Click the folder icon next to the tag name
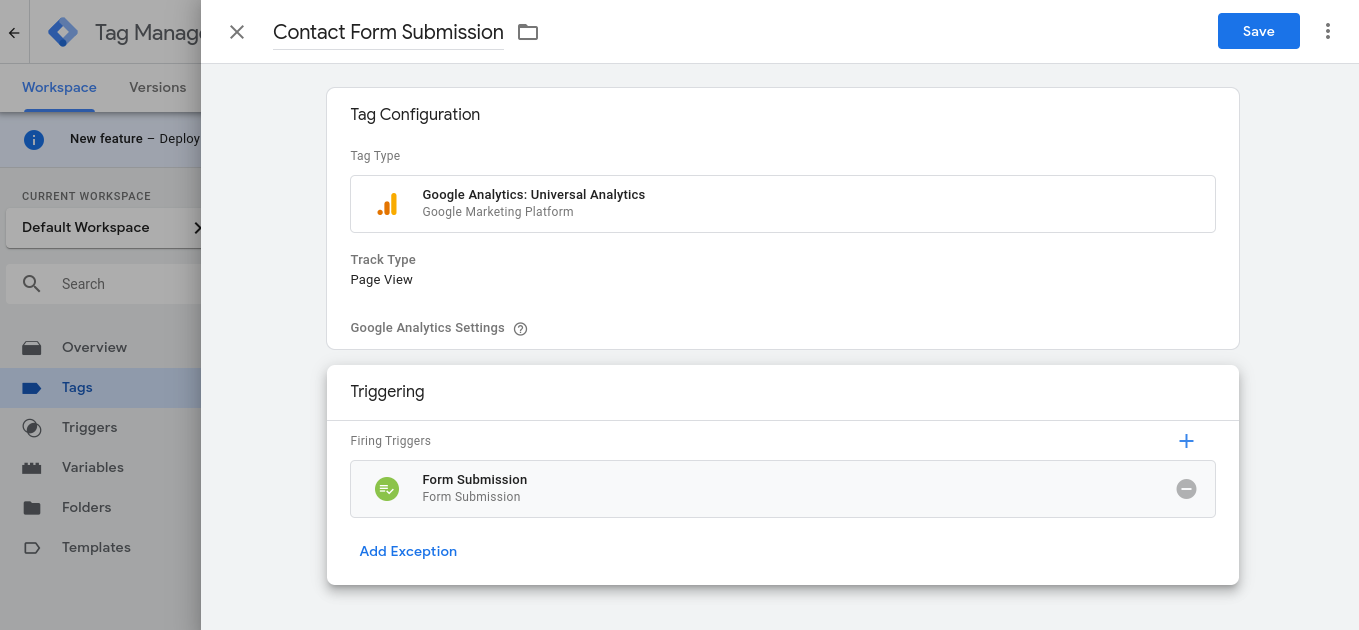The width and height of the screenshot is (1359, 630). click(528, 31)
